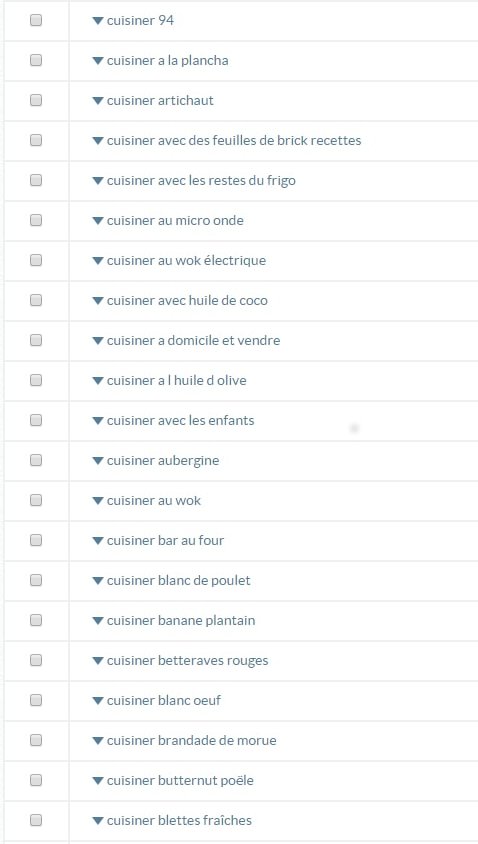Expand the arrow next to cuisiner avec des feuilles de brick recettes
The height and width of the screenshot is (844, 478).
(97, 140)
